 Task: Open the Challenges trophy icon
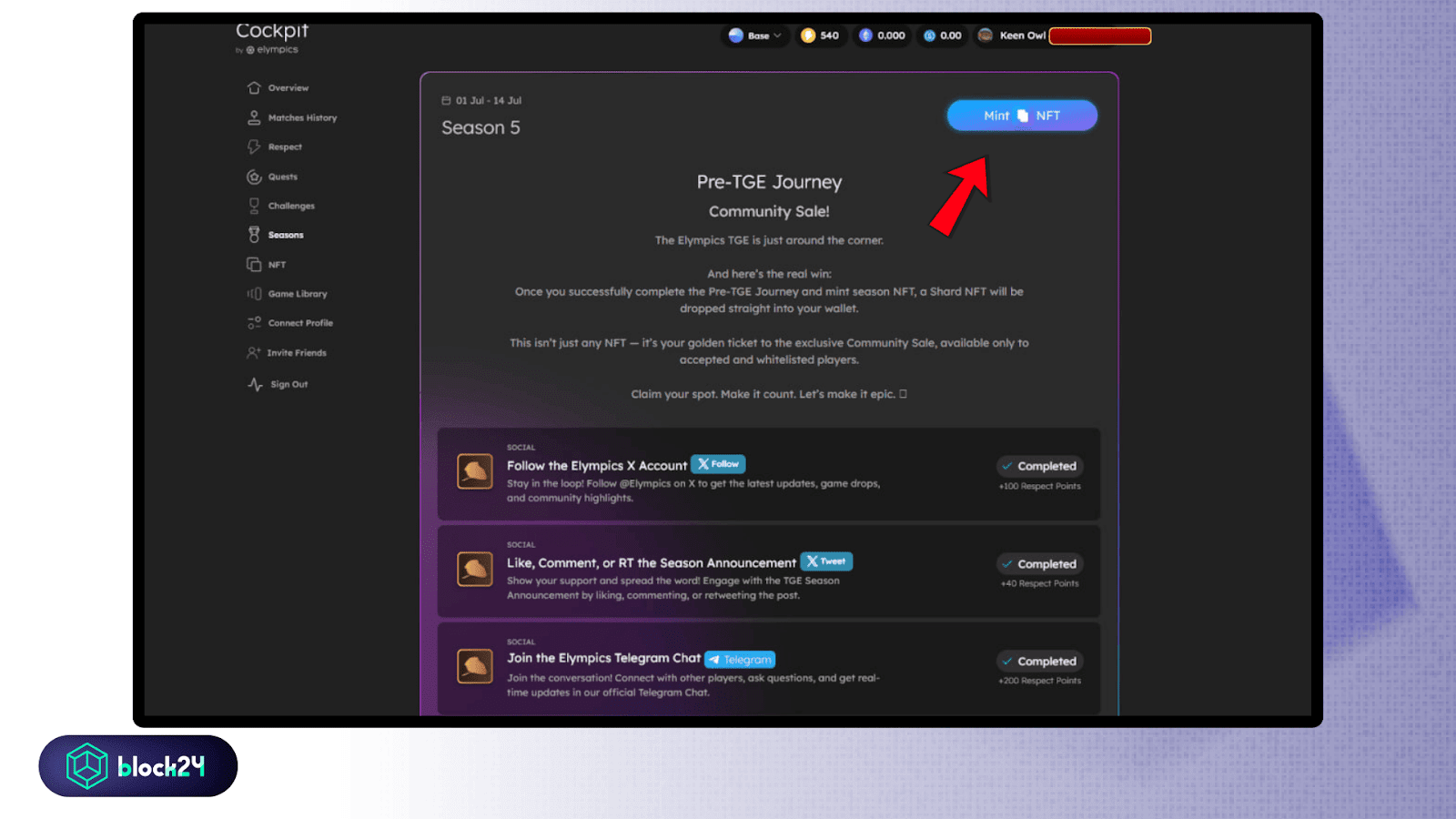(254, 207)
